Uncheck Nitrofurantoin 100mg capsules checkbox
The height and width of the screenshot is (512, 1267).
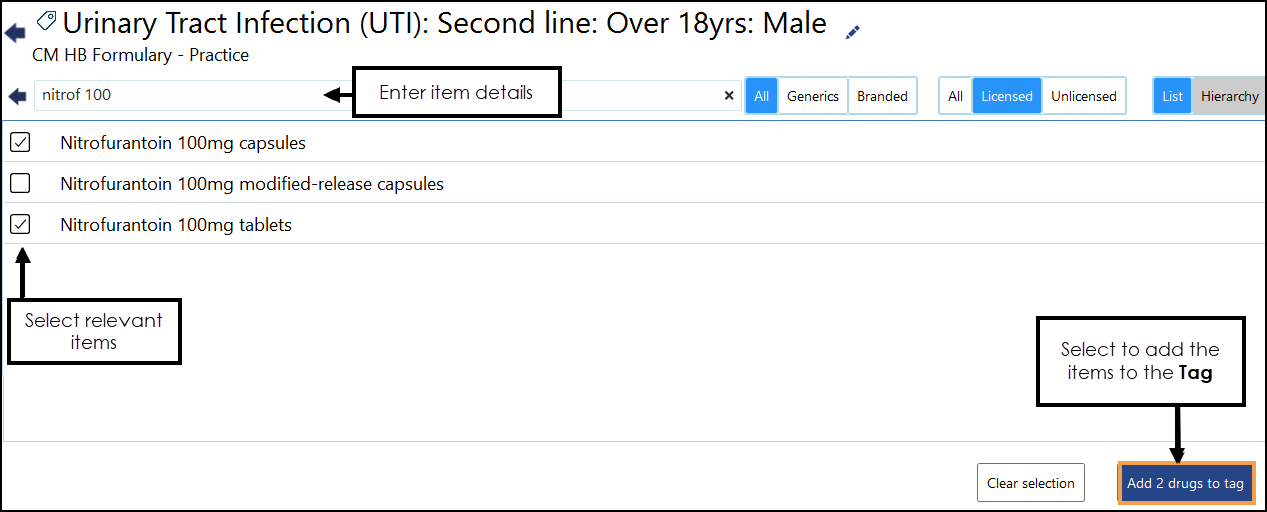point(20,143)
